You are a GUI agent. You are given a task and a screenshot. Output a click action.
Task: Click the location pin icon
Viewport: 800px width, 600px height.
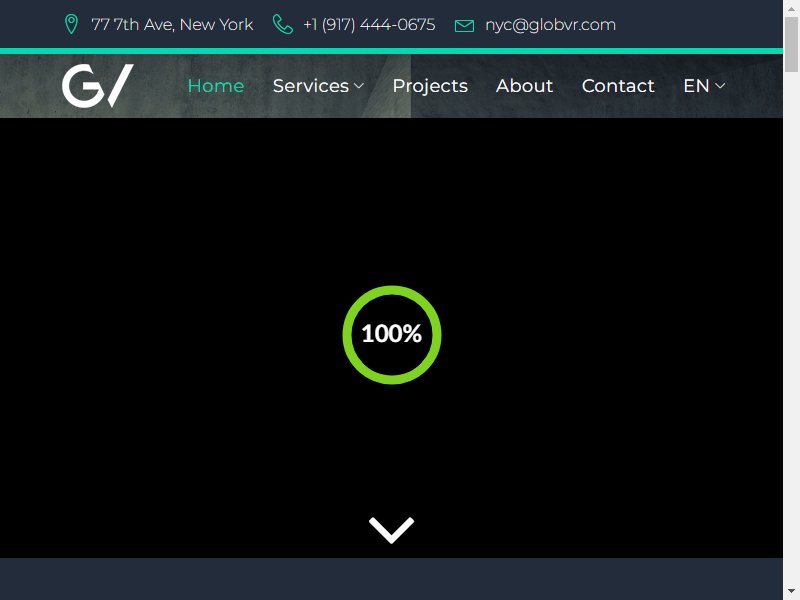71,24
